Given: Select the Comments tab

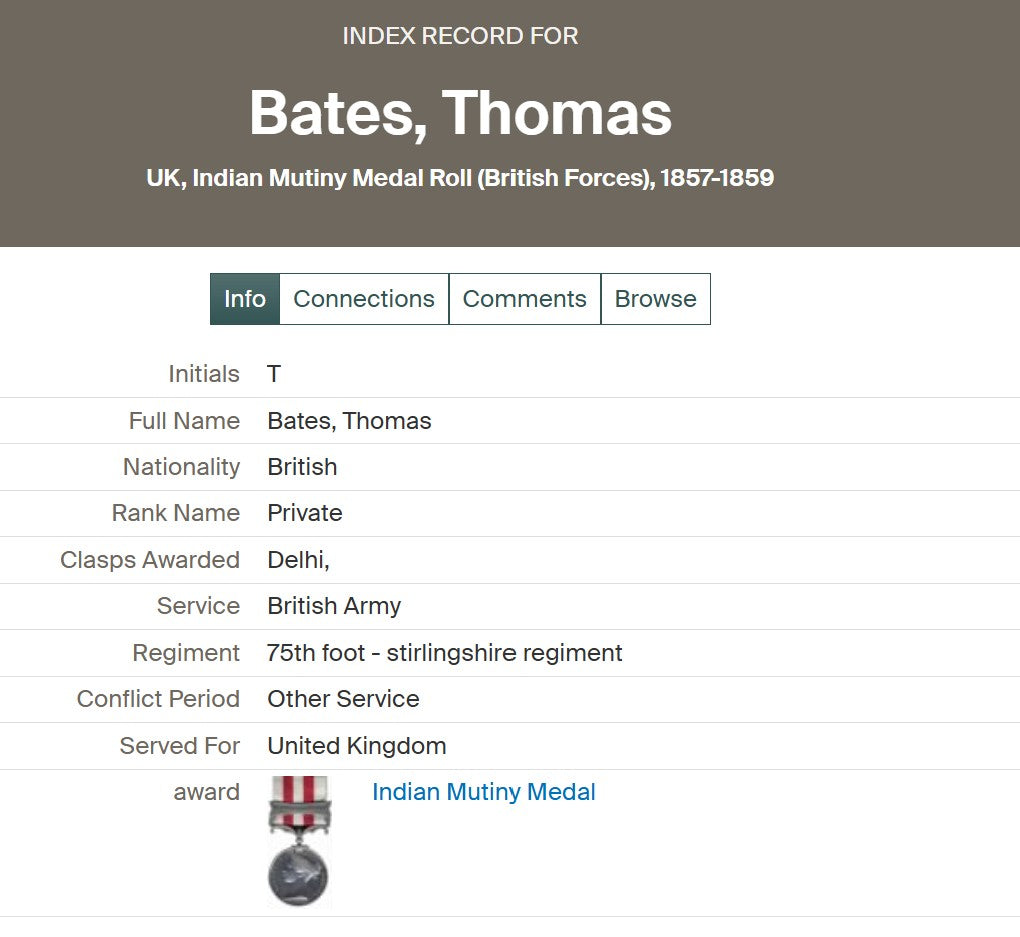Looking at the screenshot, I should click(x=524, y=299).
